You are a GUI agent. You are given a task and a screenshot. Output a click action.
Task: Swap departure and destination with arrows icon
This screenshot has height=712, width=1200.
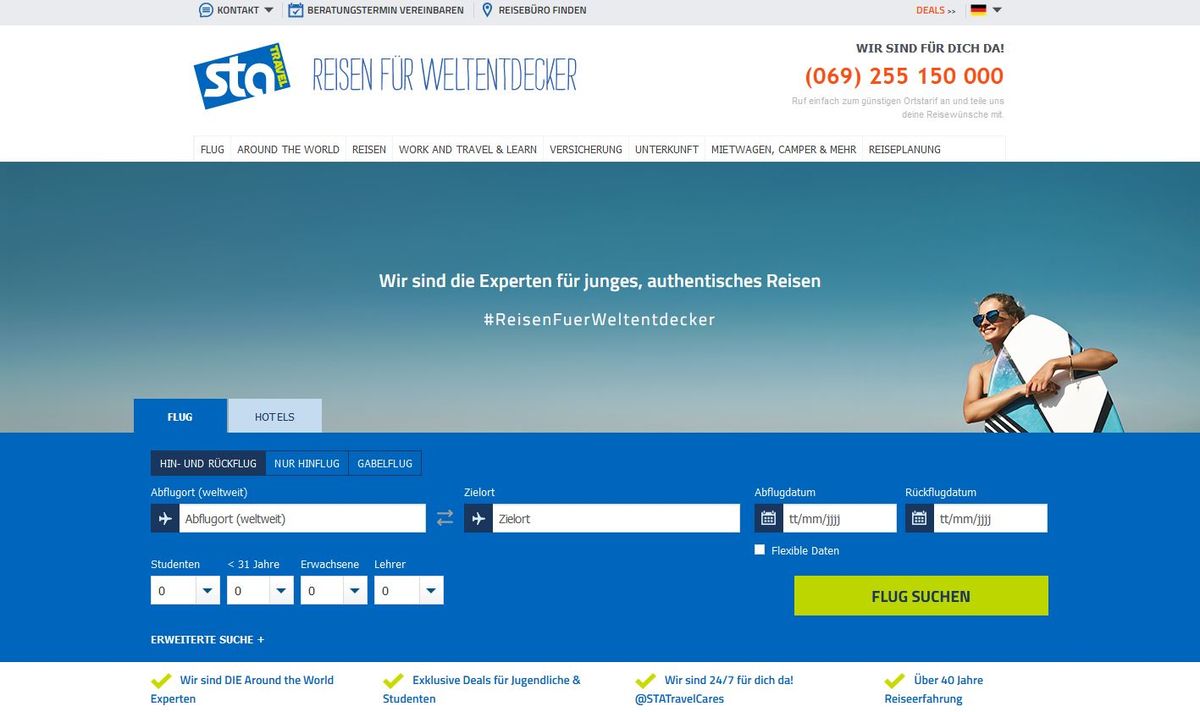pyautogui.click(x=445, y=518)
